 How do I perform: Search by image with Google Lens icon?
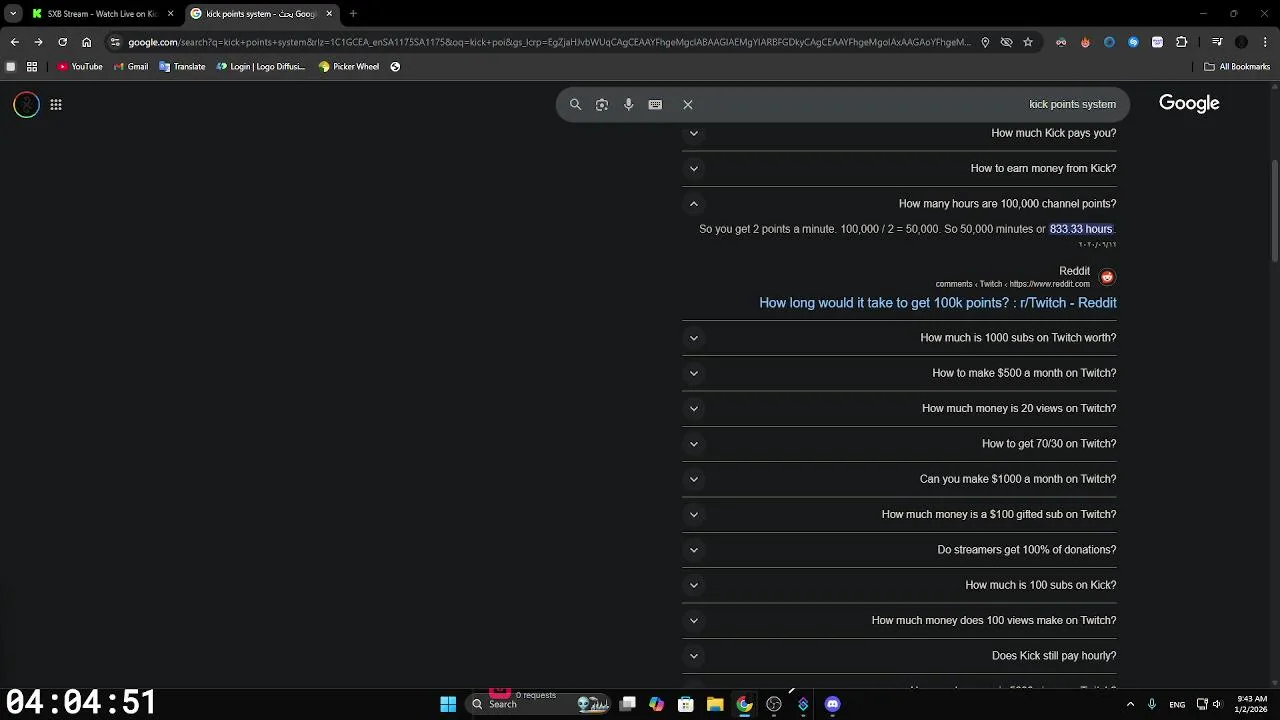click(x=602, y=104)
